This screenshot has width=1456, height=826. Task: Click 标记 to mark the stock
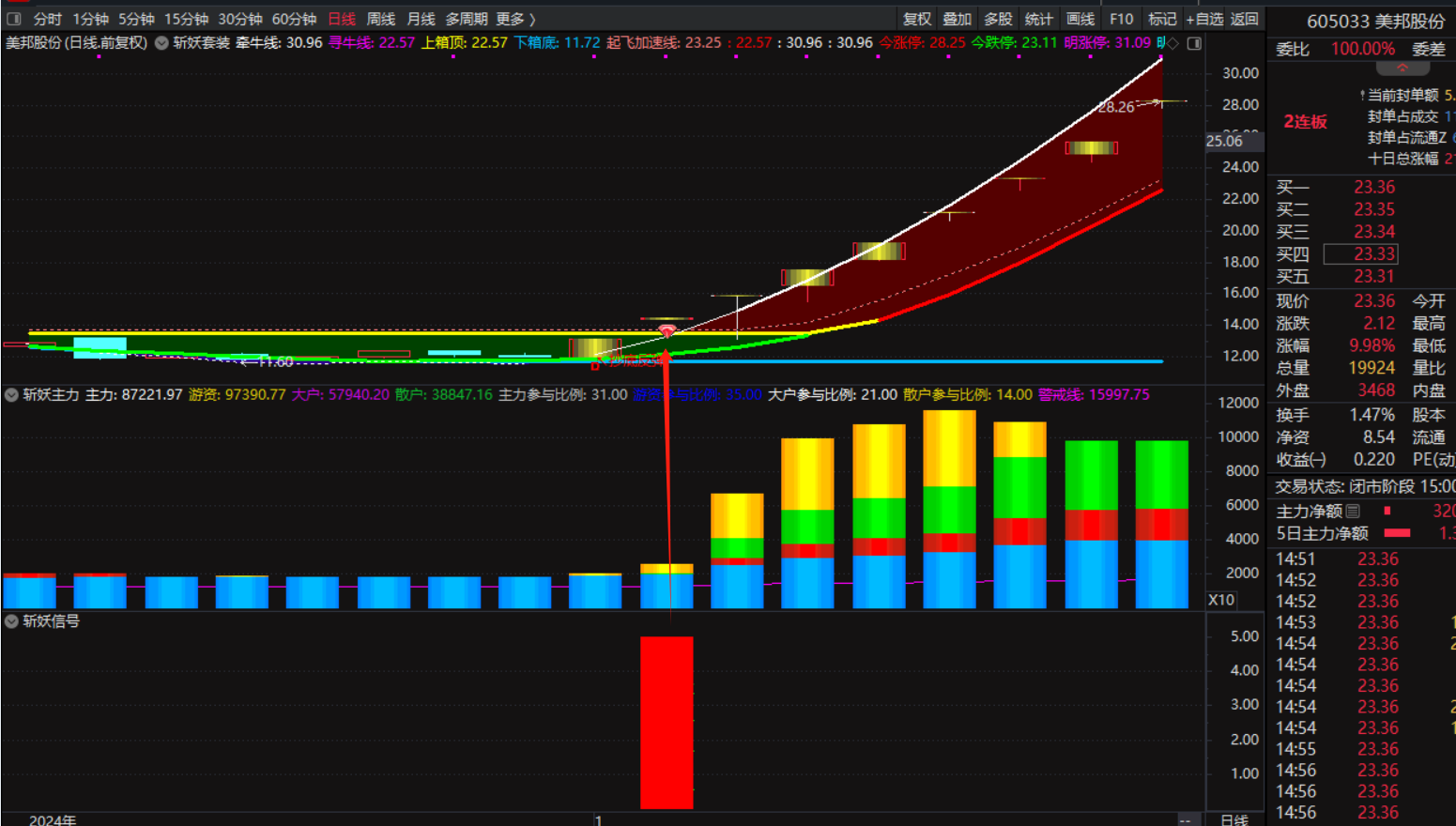tap(1161, 19)
